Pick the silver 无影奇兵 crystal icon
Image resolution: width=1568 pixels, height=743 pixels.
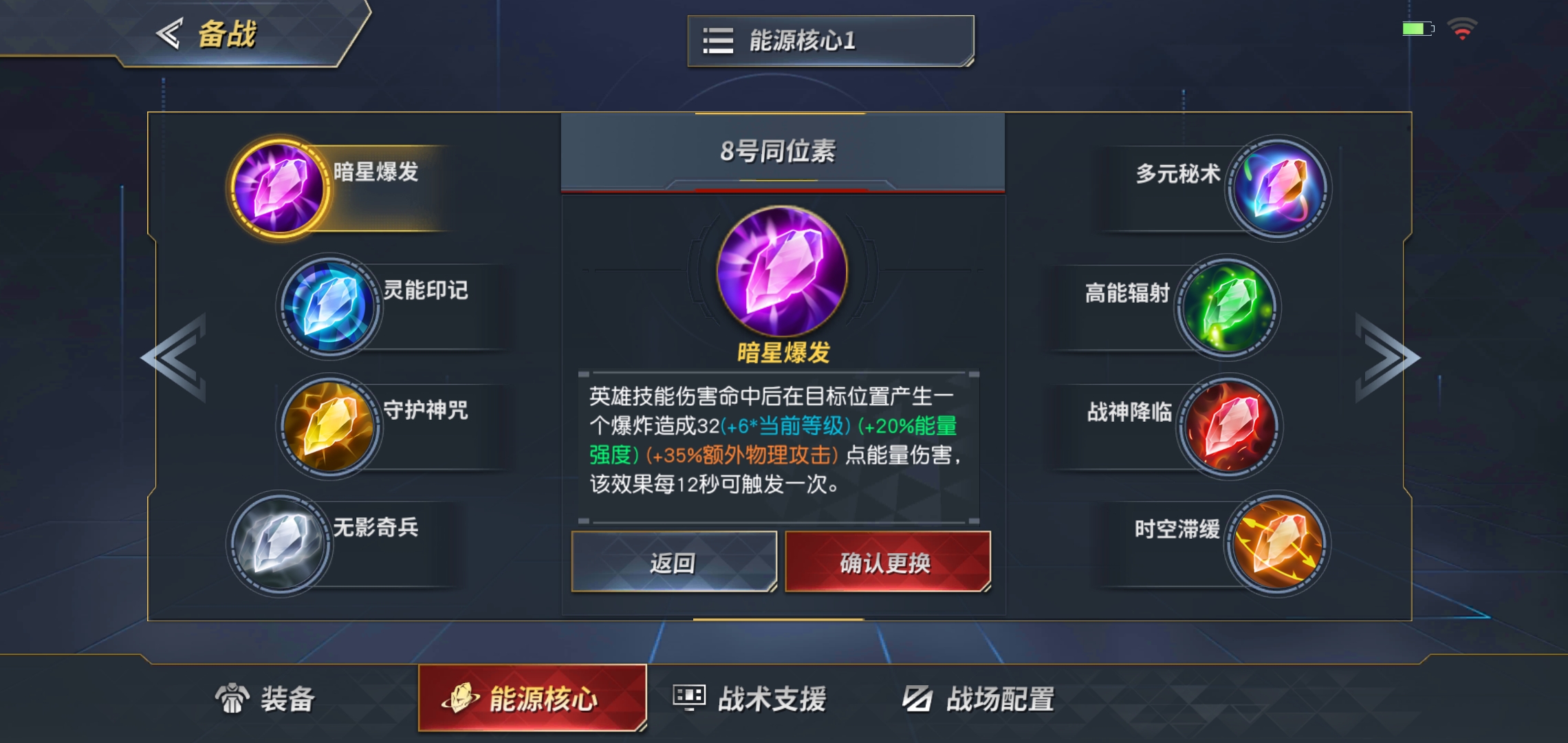[279, 543]
